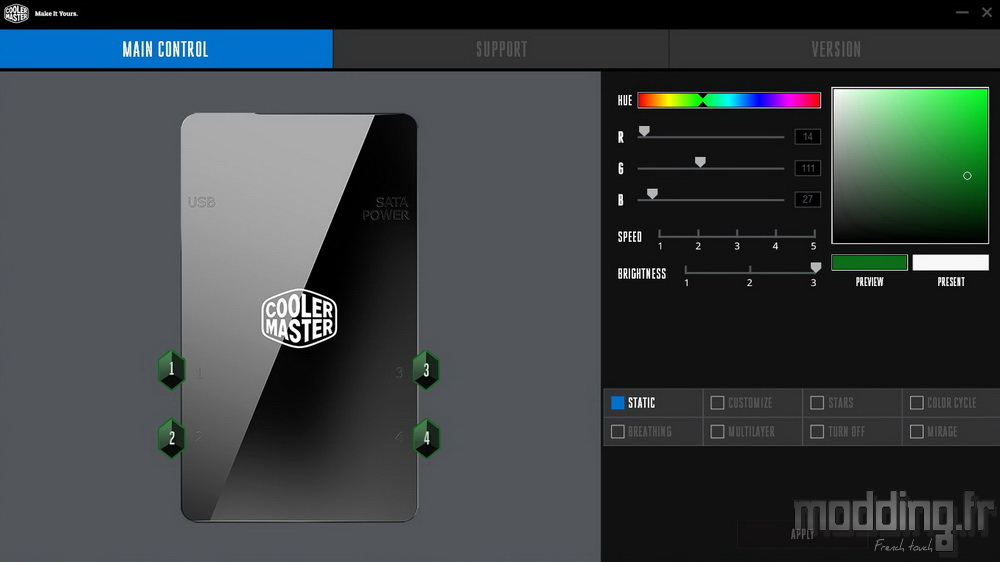1000x562 pixels.
Task: Click the Cooler Master logo on the controller
Action: tap(299, 318)
